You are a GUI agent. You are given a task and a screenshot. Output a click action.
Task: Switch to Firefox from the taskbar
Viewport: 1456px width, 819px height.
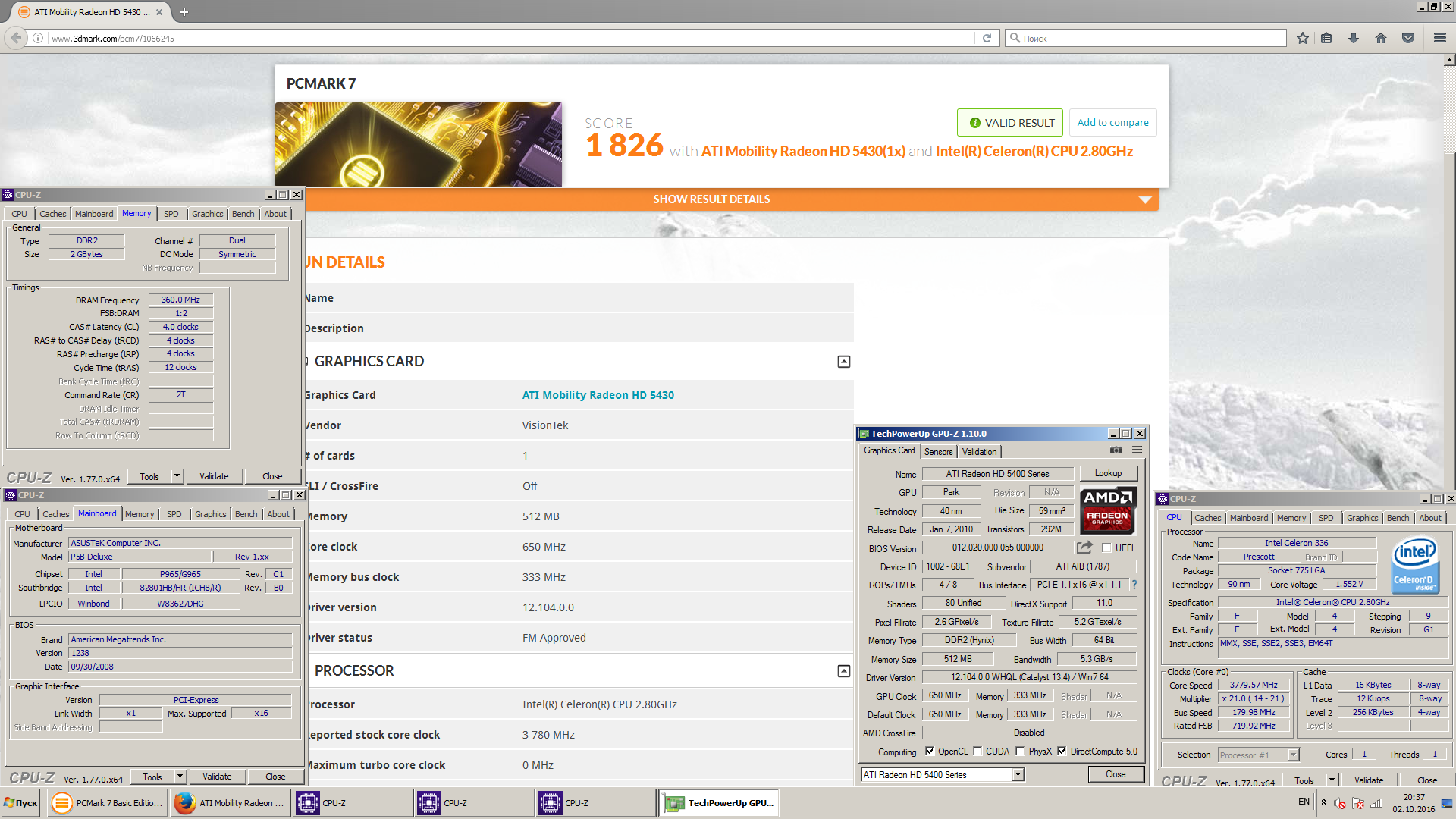click(x=231, y=803)
